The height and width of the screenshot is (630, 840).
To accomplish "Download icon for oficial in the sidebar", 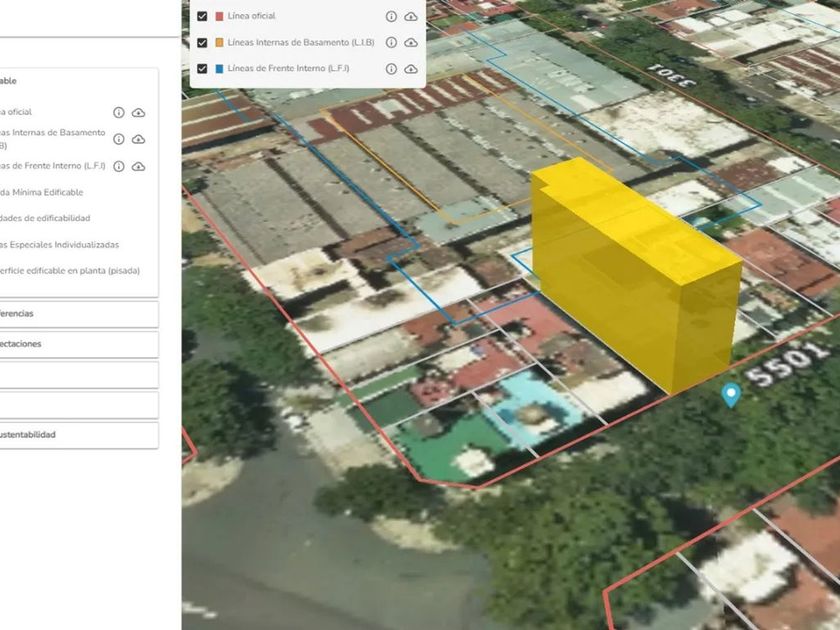I will 138,112.
